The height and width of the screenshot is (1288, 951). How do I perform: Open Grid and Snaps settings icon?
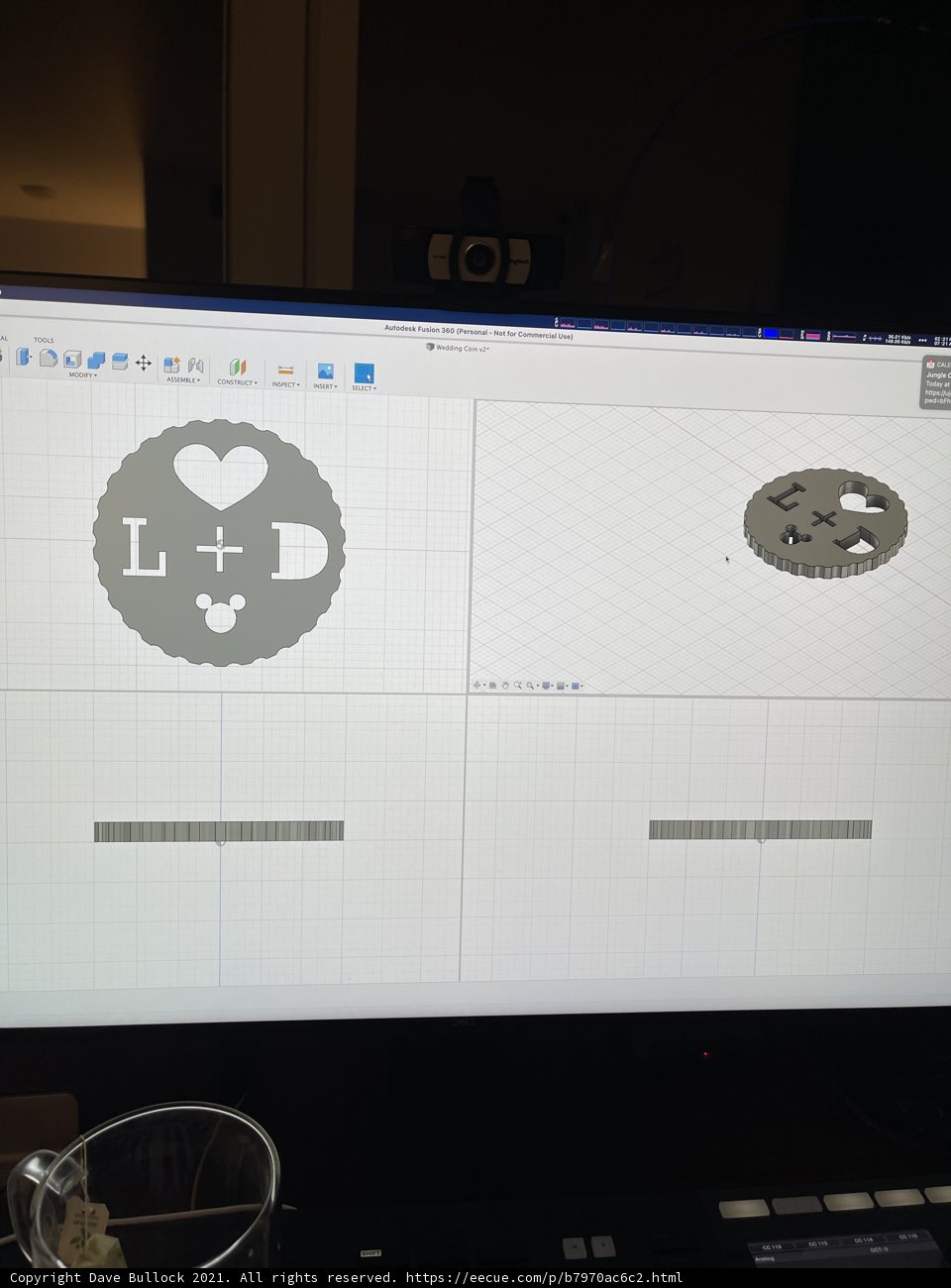[561, 686]
